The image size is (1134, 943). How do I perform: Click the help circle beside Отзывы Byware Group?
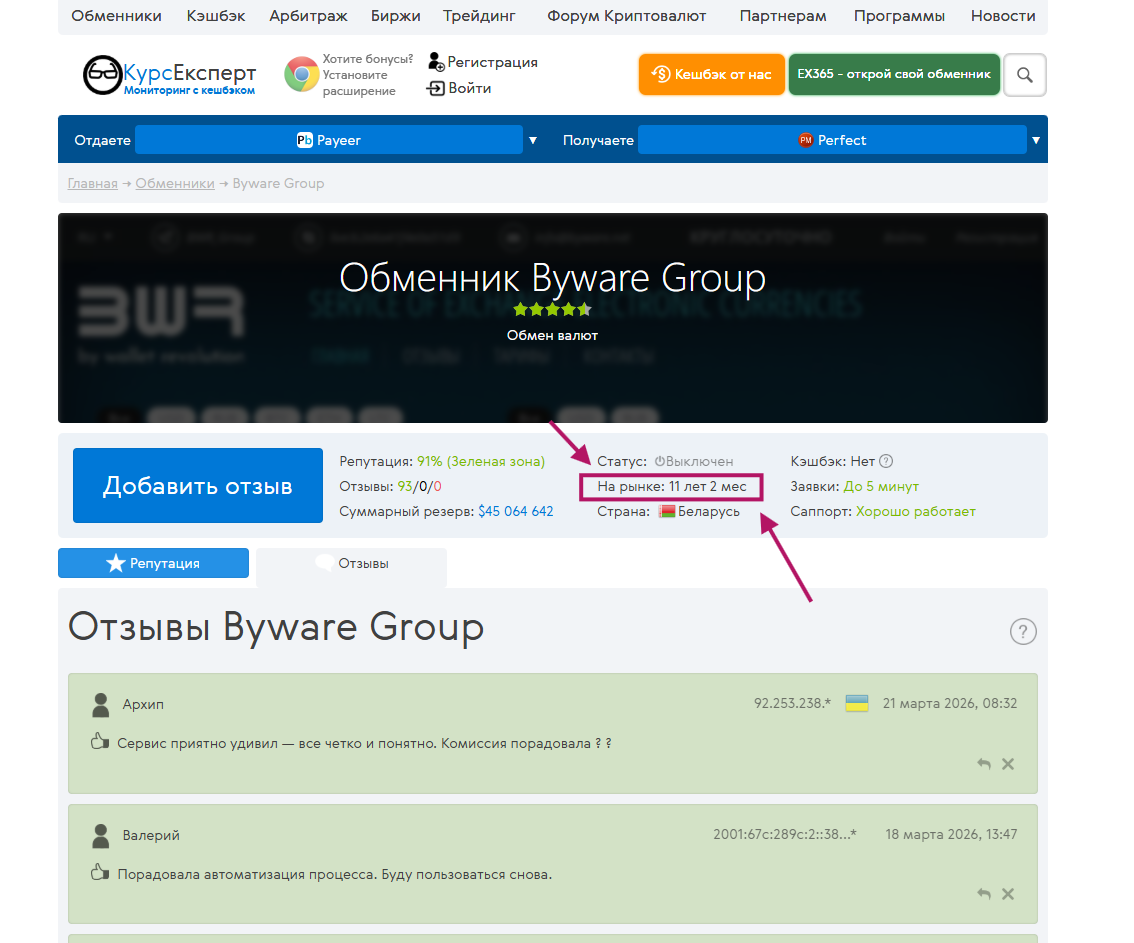pyautogui.click(x=1023, y=631)
